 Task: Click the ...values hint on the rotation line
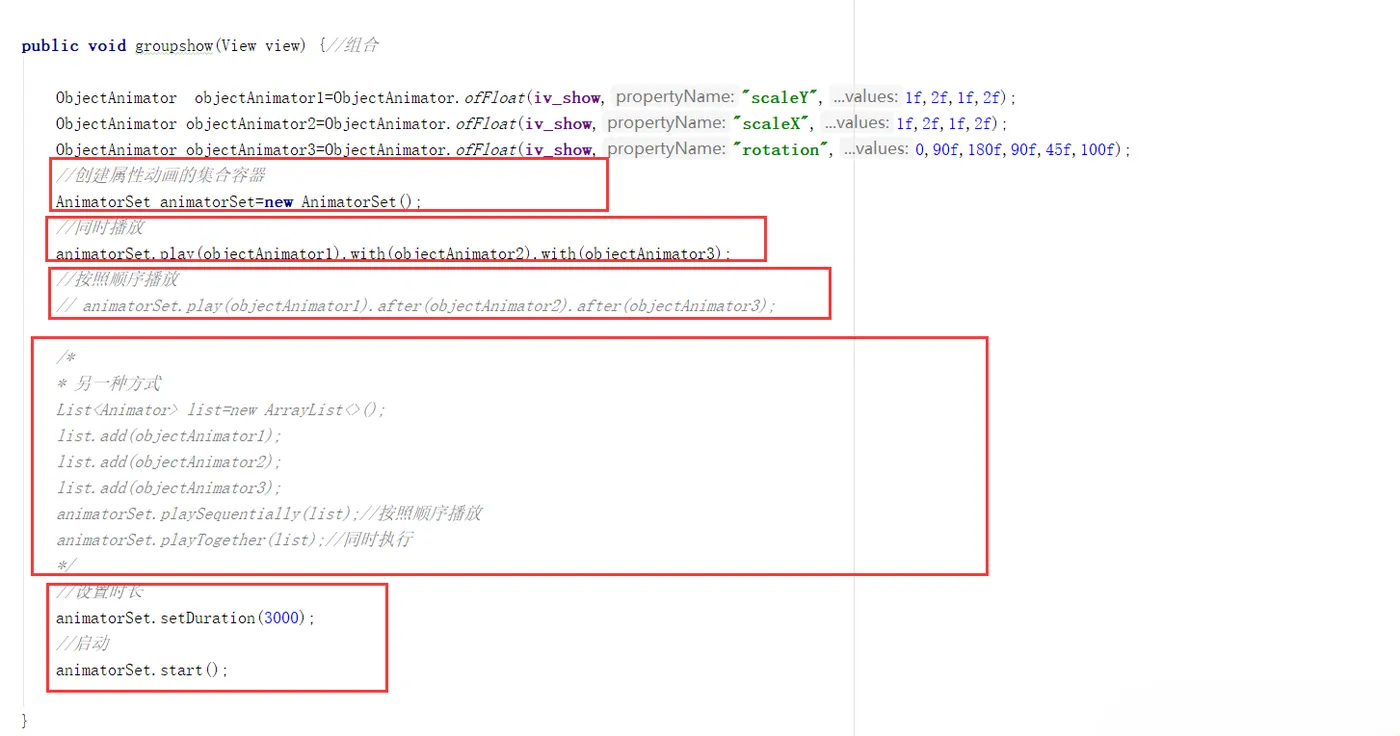[x=877, y=149]
